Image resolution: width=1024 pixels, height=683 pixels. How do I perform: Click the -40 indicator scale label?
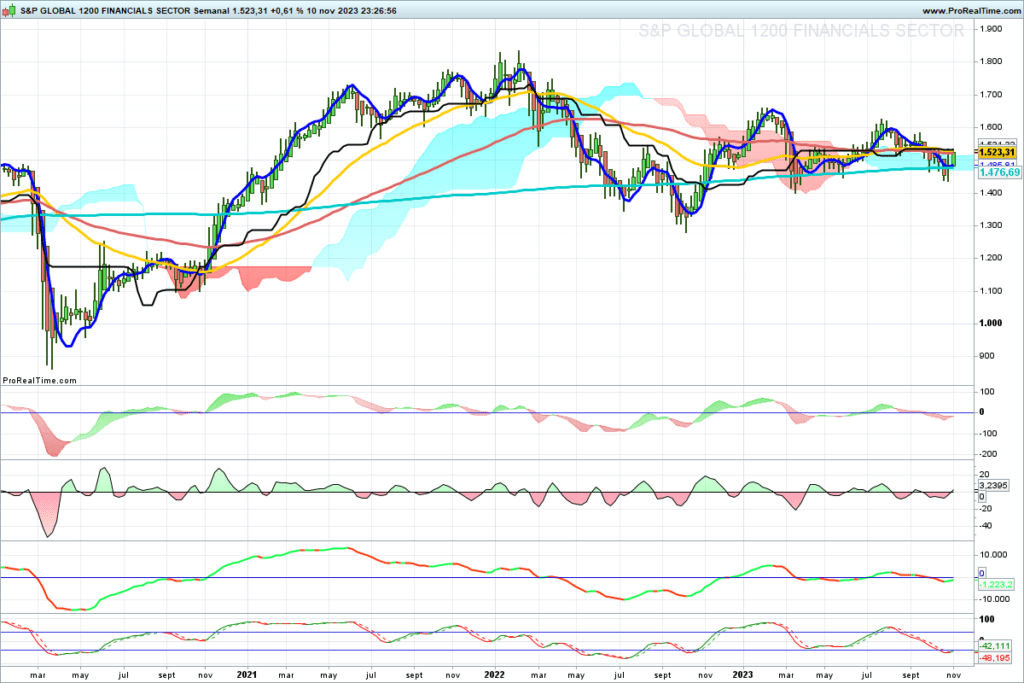pyautogui.click(x=985, y=526)
